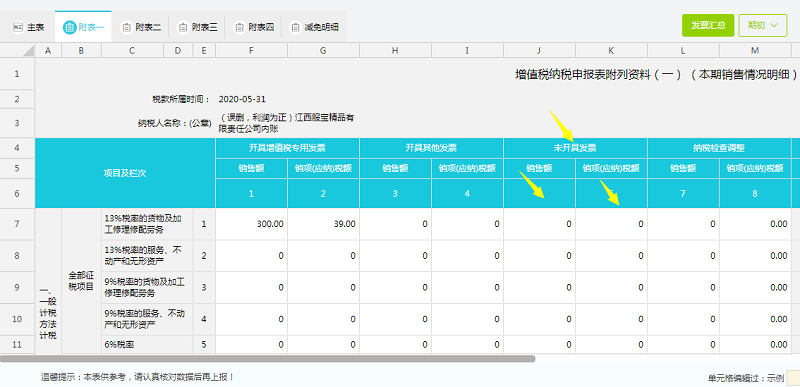800x387 pixels.
Task: Select column G header
Action: tap(323, 50)
